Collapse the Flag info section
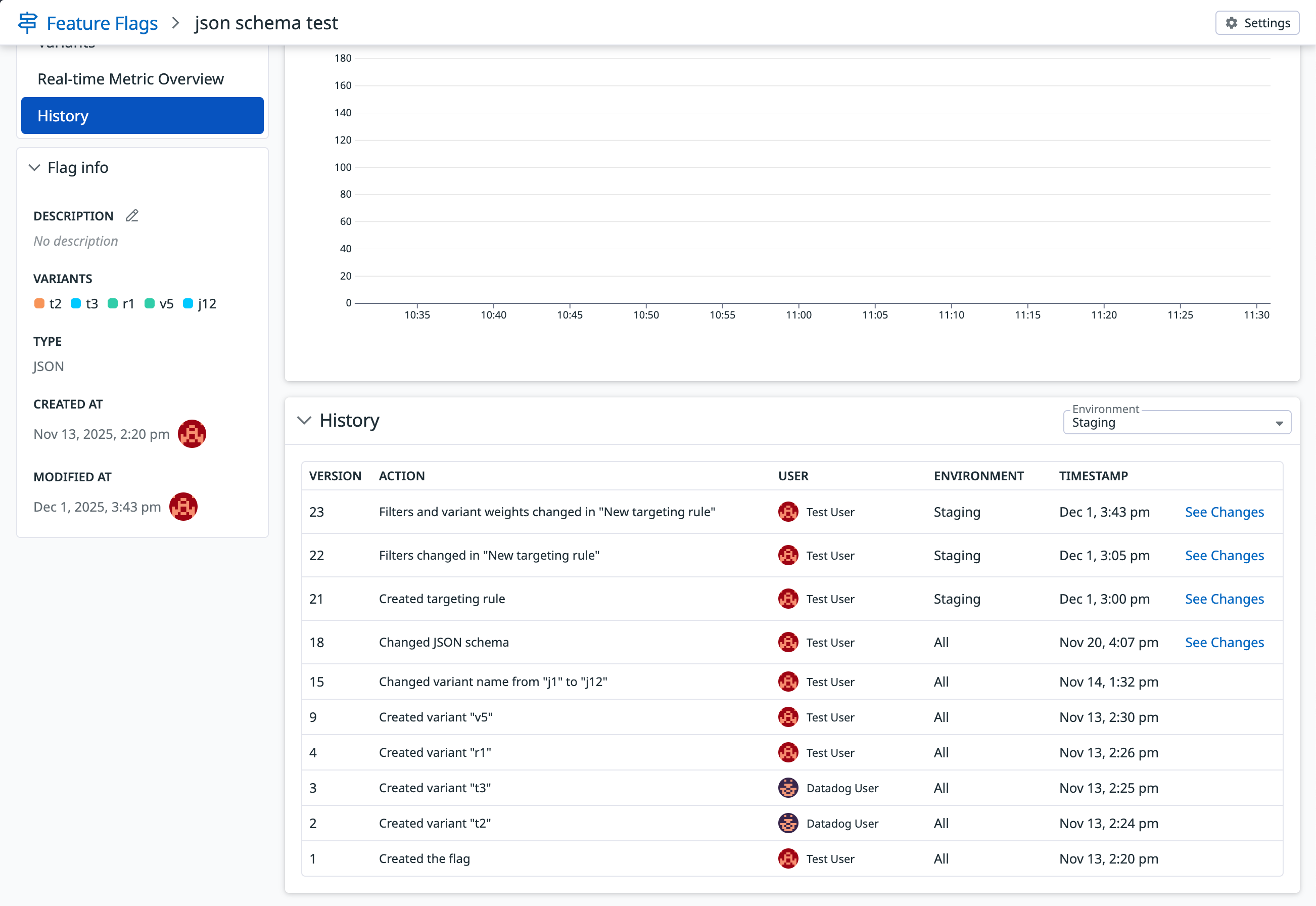 34,167
